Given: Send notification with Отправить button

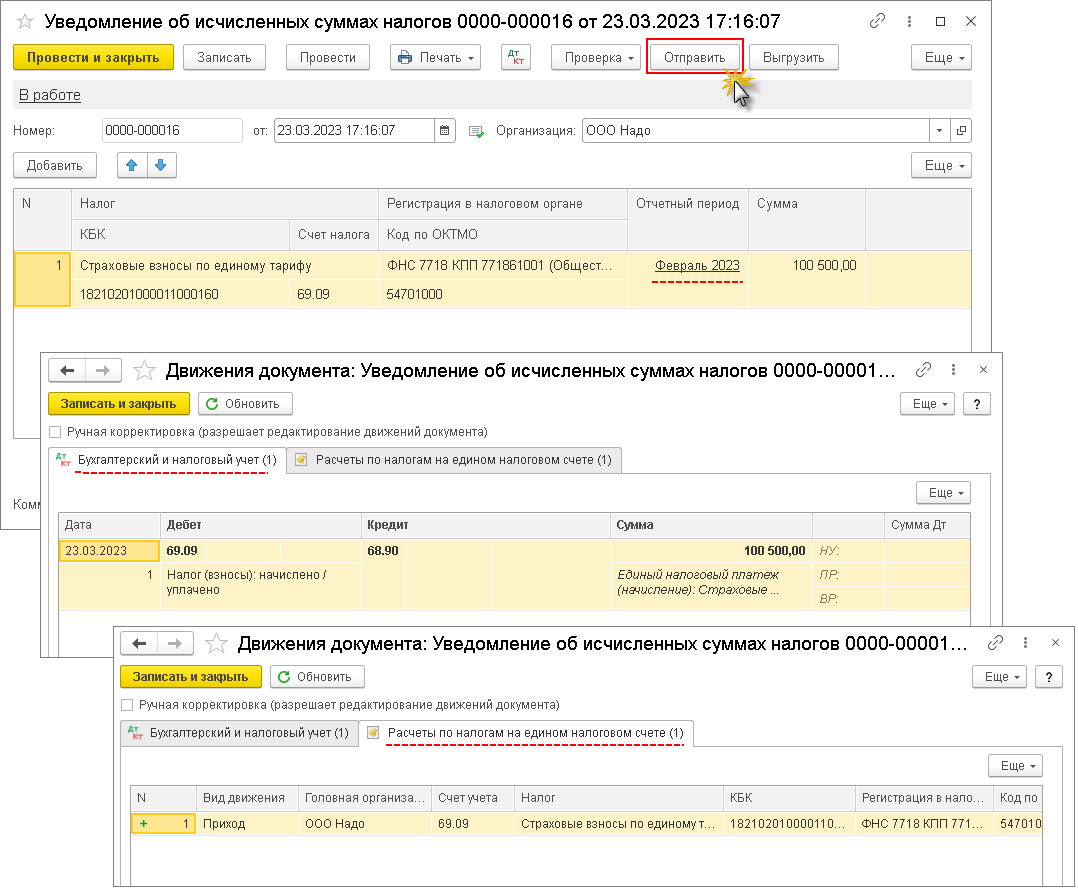Looking at the screenshot, I should point(694,58).
